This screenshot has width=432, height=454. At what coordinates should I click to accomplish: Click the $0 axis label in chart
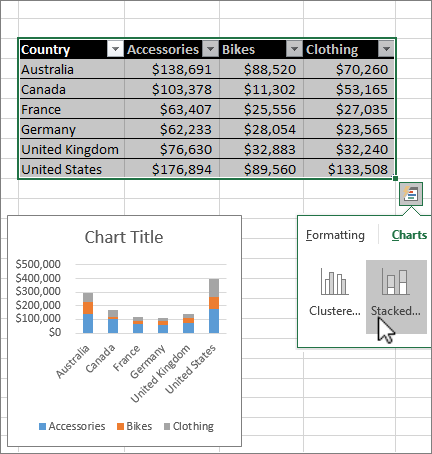[x=55, y=332]
